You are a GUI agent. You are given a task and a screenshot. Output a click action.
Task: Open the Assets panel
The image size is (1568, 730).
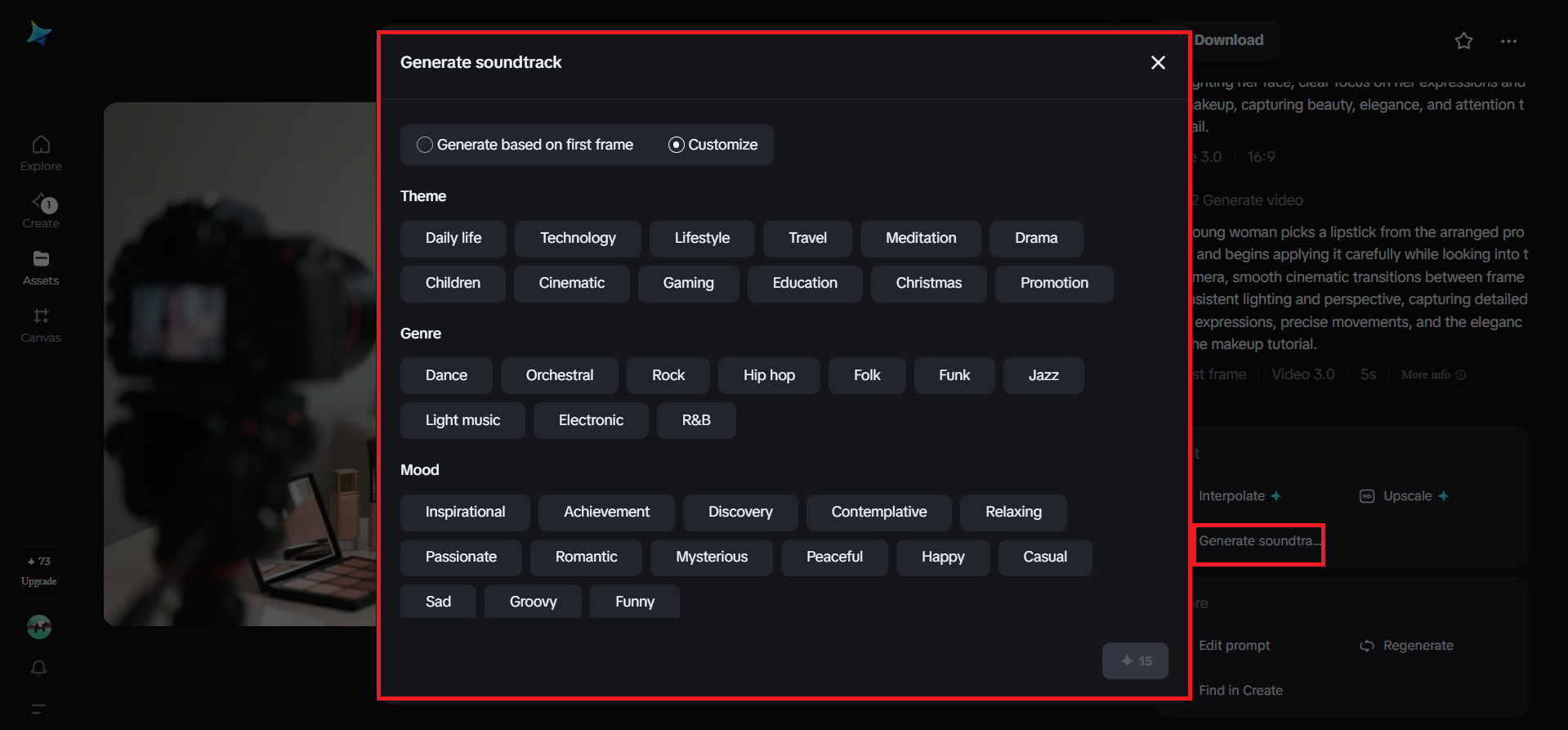coord(40,267)
